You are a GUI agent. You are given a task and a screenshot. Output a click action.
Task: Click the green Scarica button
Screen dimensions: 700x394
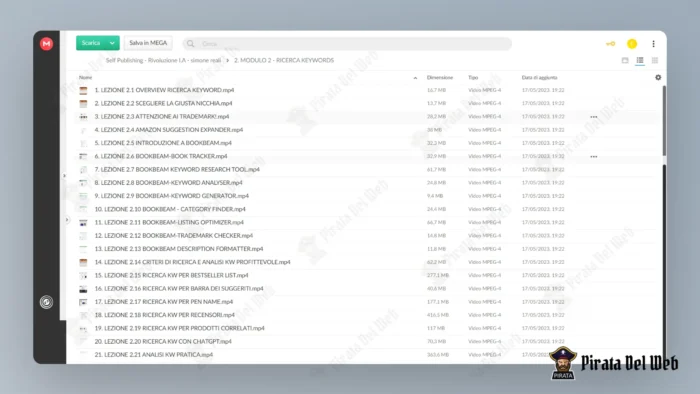tap(91, 43)
